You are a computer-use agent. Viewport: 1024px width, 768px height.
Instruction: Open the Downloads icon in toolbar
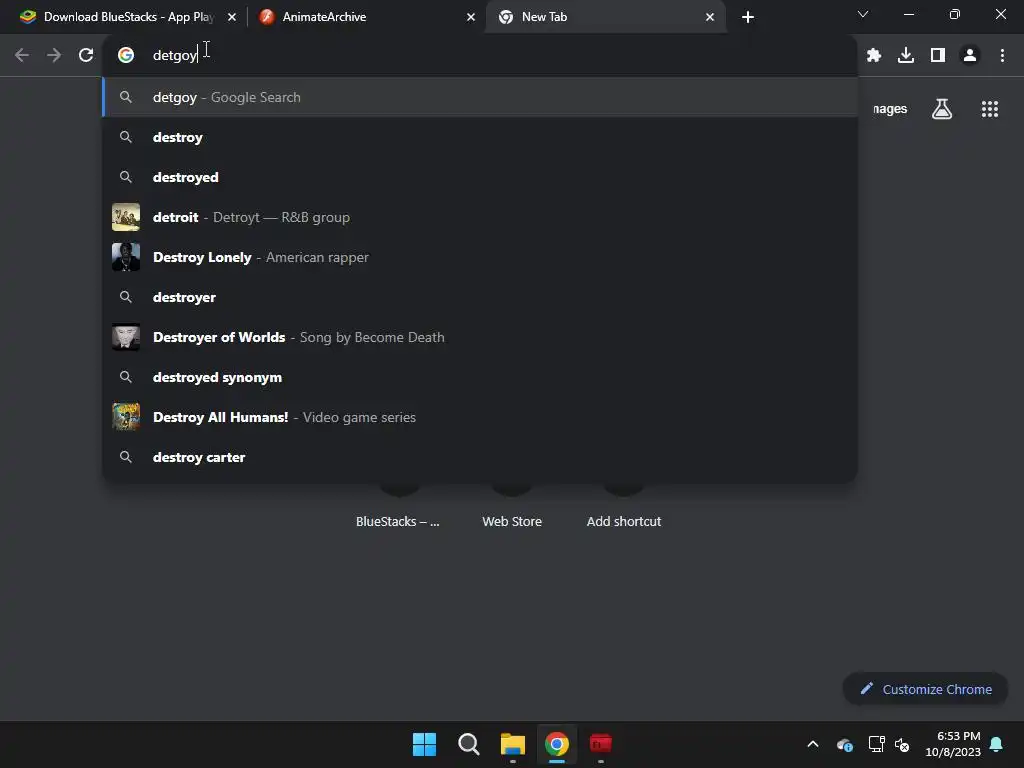[906, 55]
